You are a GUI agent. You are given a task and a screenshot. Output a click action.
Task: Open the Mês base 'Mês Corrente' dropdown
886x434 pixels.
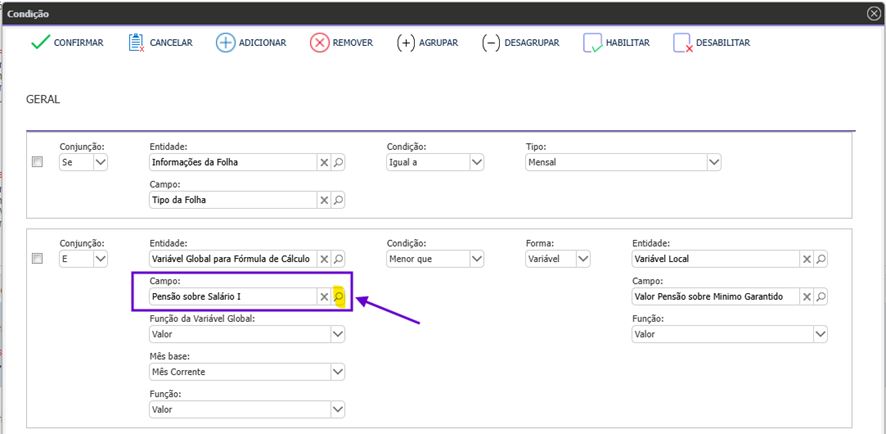pos(337,372)
